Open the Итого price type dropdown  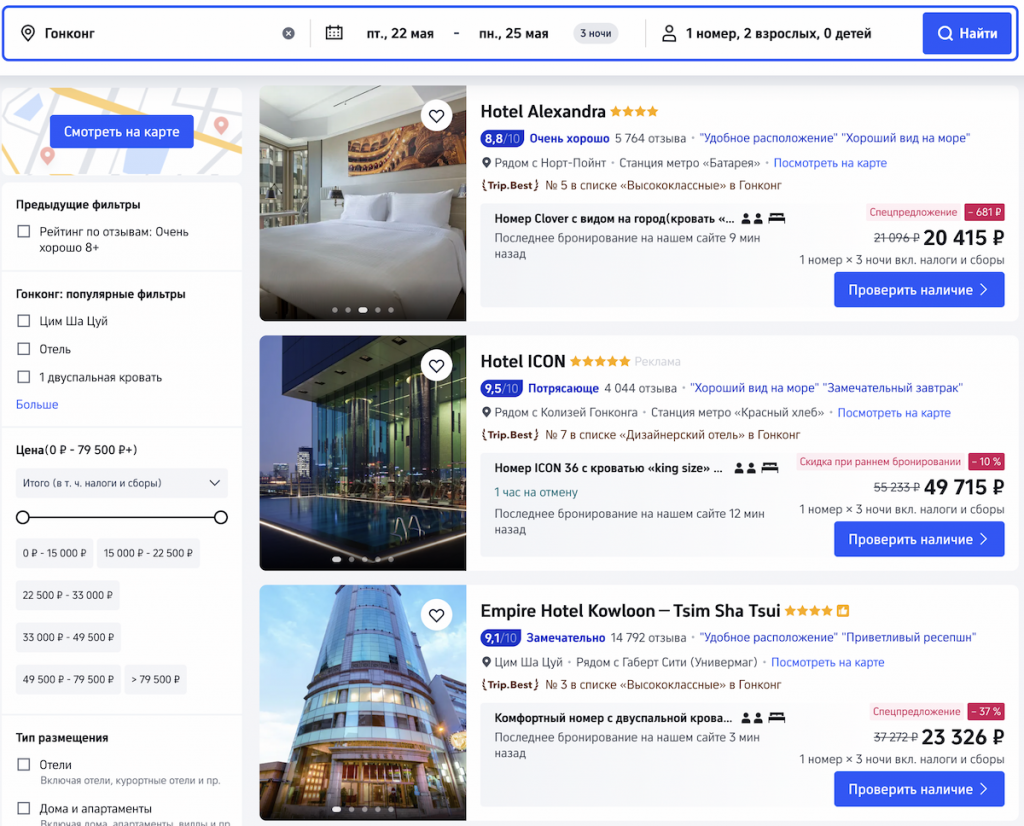[122, 483]
